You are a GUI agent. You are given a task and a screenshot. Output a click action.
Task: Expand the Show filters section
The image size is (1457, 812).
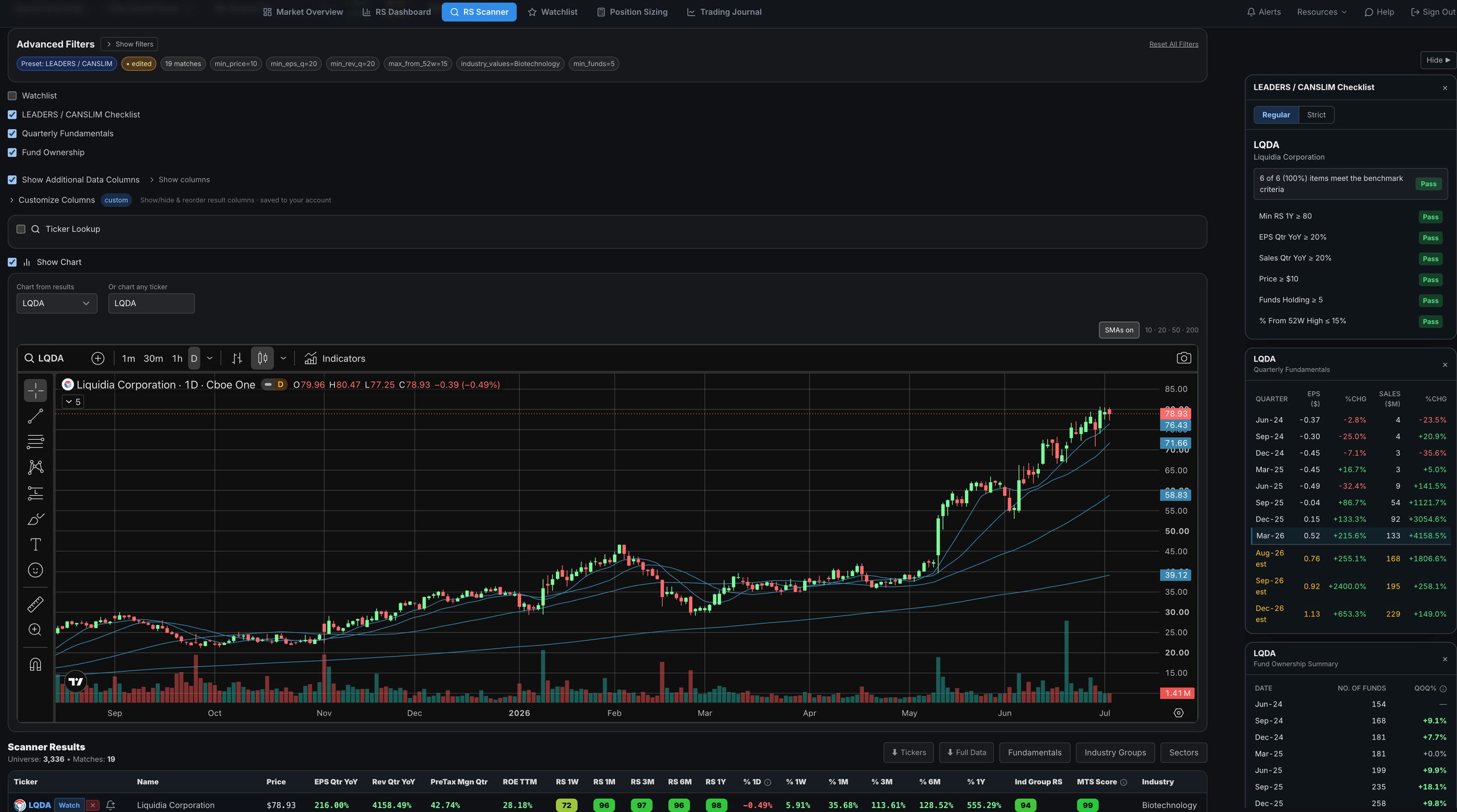click(x=129, y=44)
